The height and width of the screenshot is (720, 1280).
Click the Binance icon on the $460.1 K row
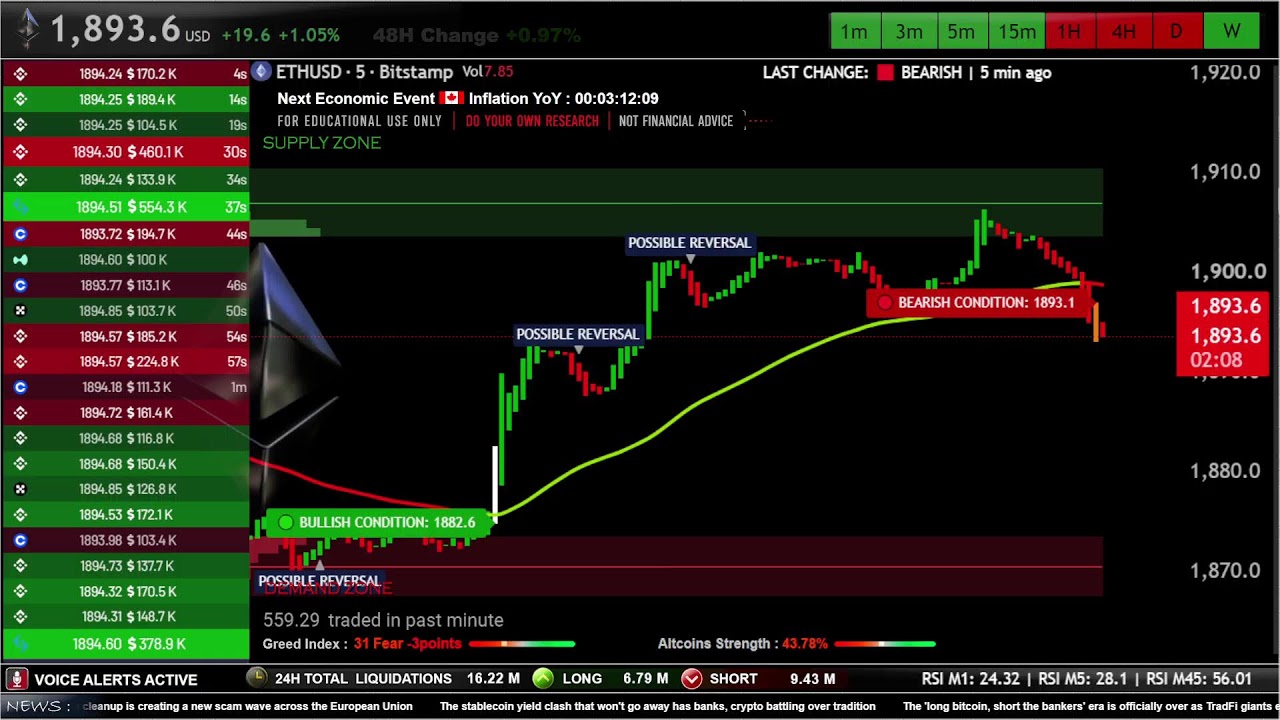coord(20,152)
